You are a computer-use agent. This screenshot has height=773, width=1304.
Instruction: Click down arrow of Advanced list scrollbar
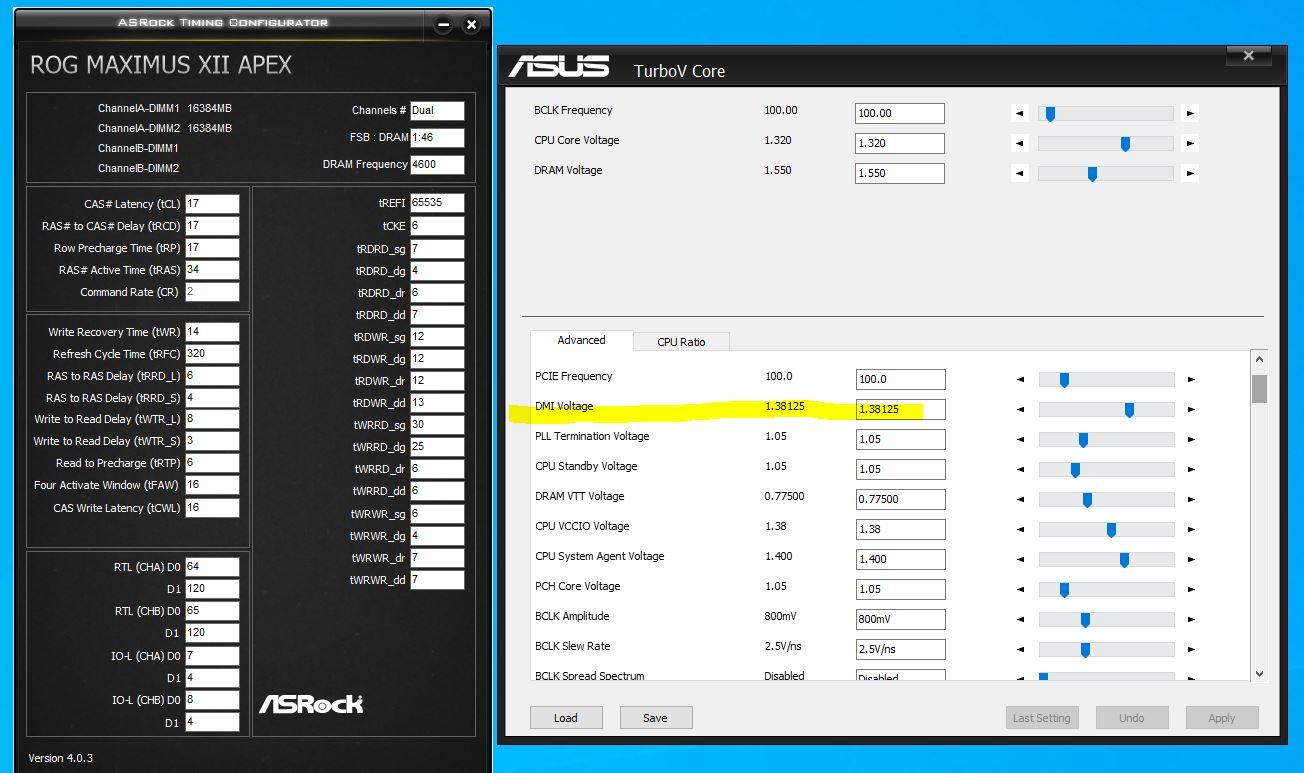click(1259, 674)
